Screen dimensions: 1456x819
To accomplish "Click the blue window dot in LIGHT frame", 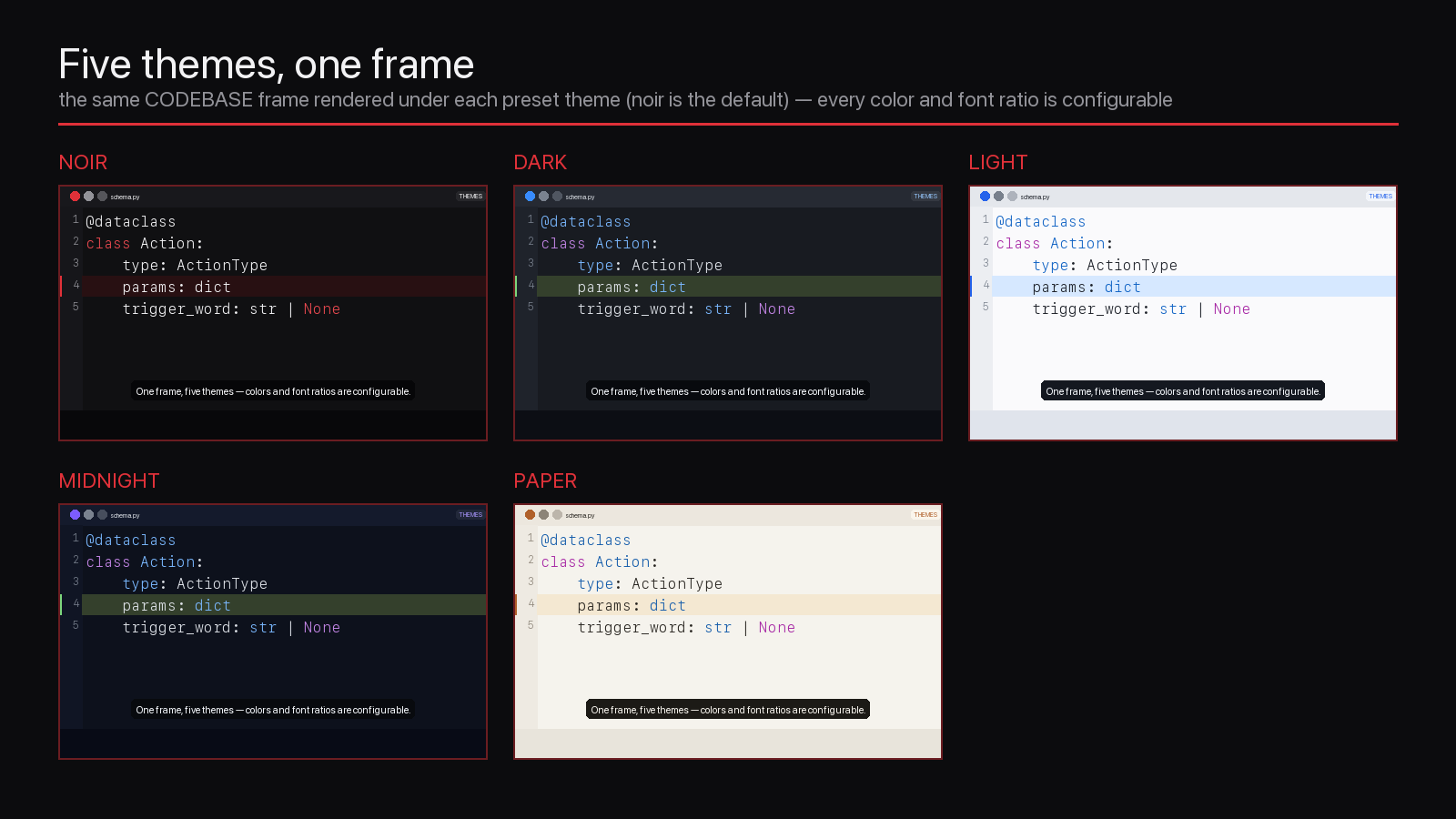I will point(985,197).
